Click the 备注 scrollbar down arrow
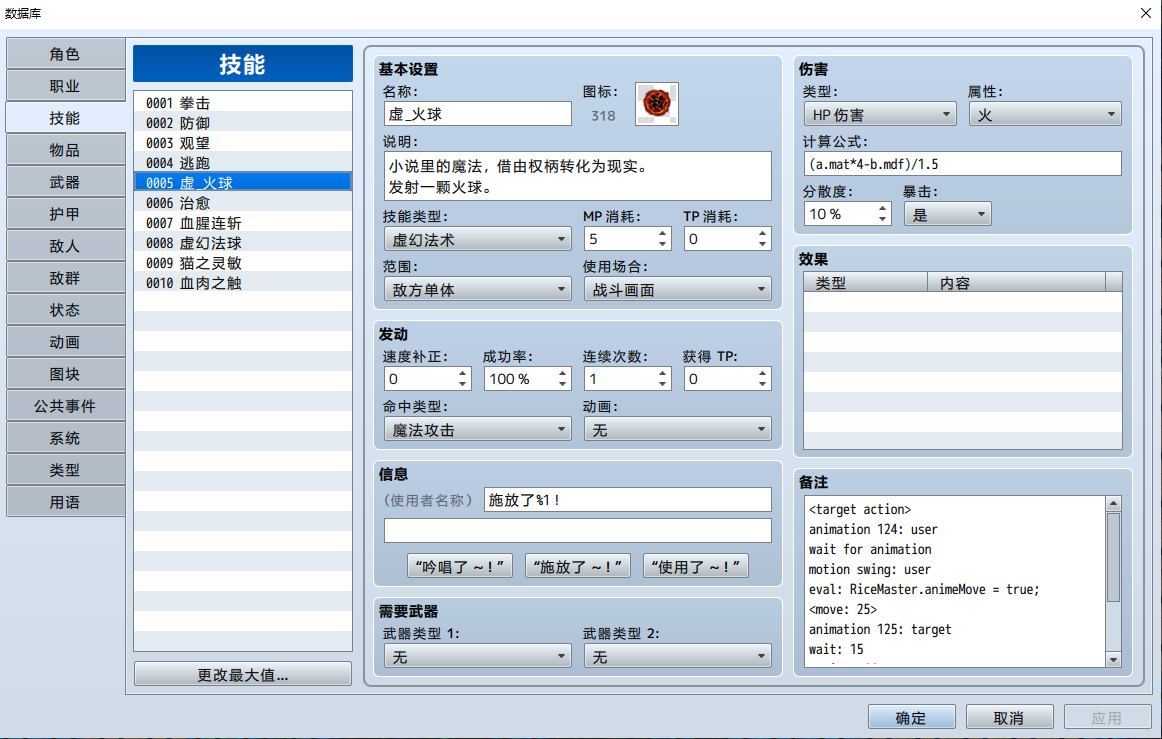1162x739 pixels. pyautogui.click(x=1113, y=660)
